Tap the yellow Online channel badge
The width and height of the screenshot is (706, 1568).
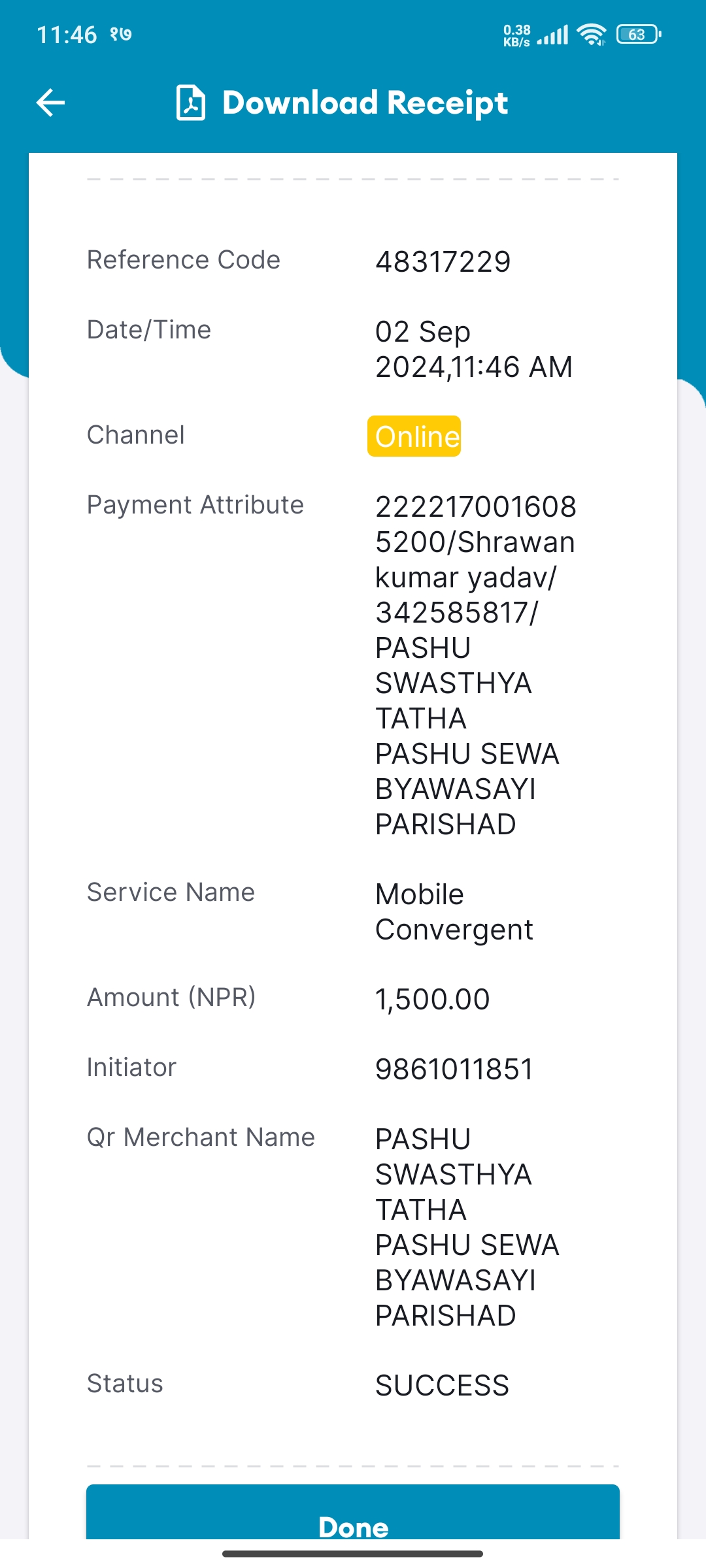(x=414, y=436)
